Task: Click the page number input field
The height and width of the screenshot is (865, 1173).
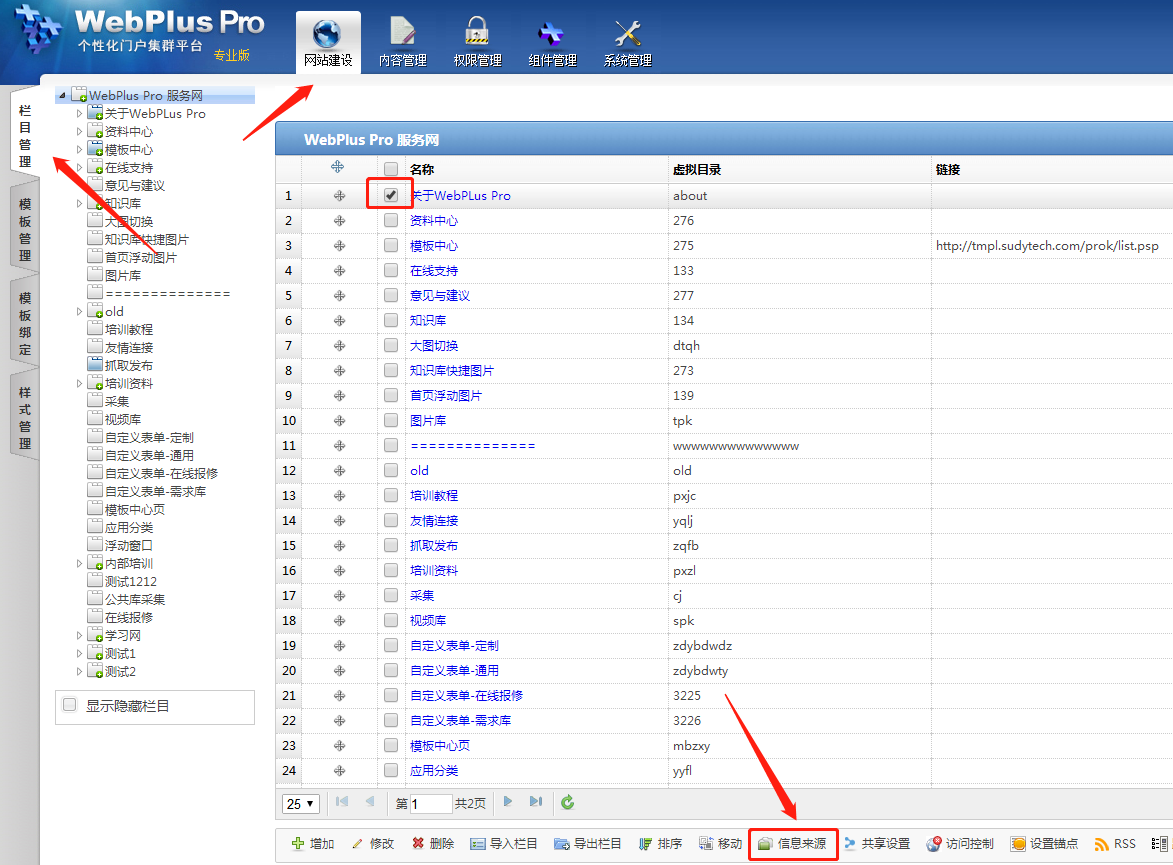Action: (x=431, y=804)
